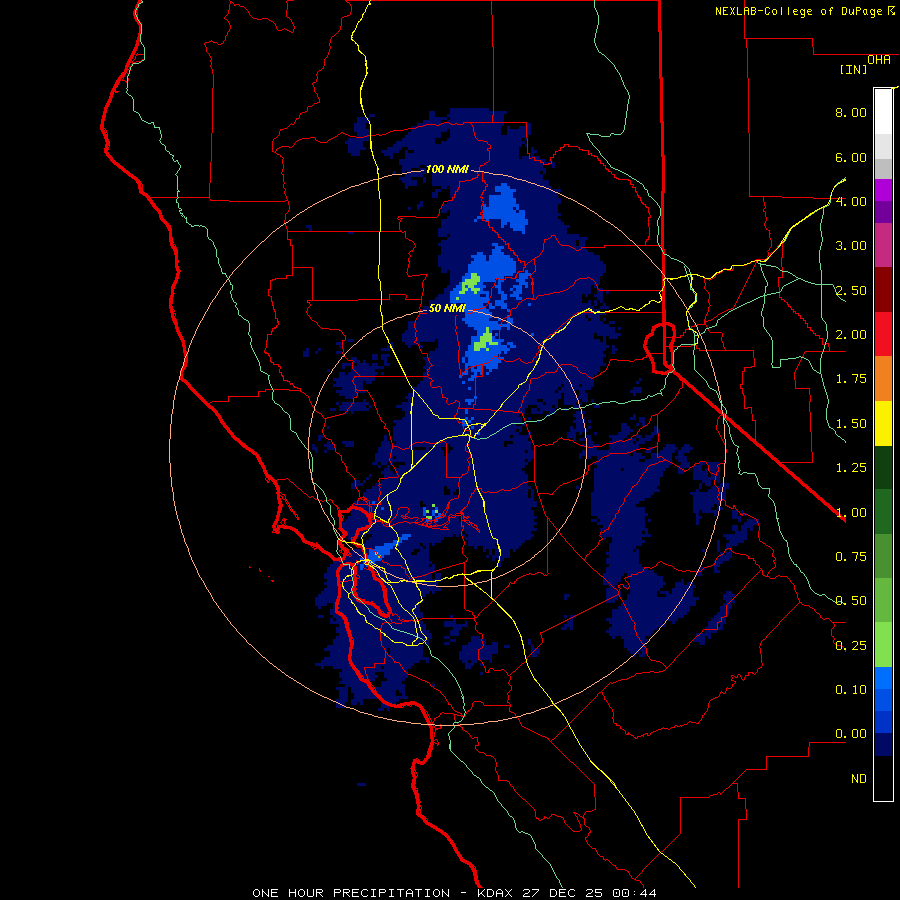Screen dimensions: 900x900
Task: Click the green precipitation cell below 50 NMI label
Action: pos(486,341)
